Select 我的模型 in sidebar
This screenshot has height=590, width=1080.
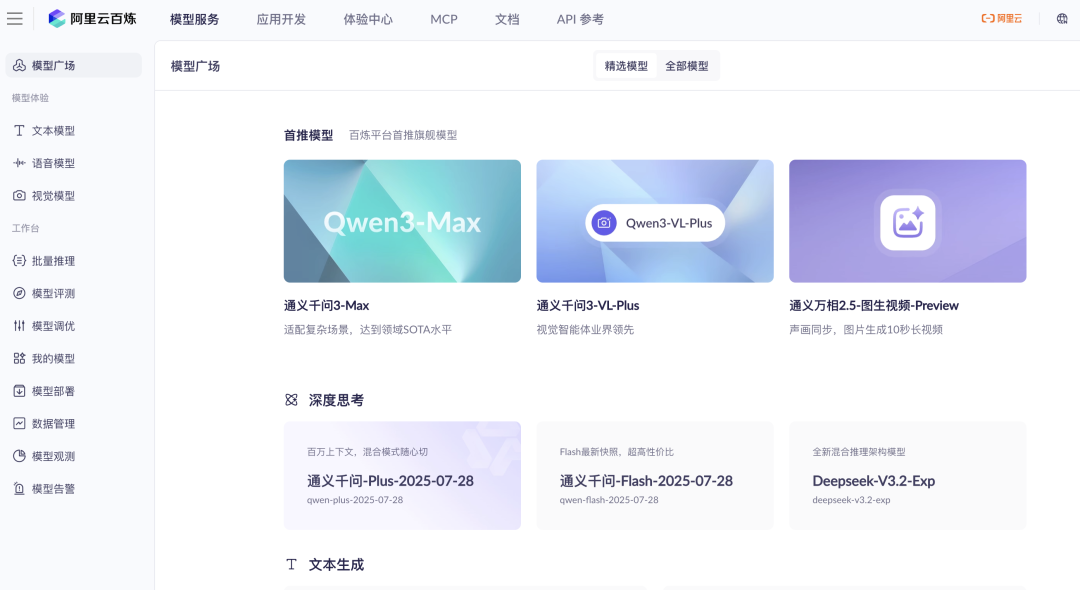(74, 359)
